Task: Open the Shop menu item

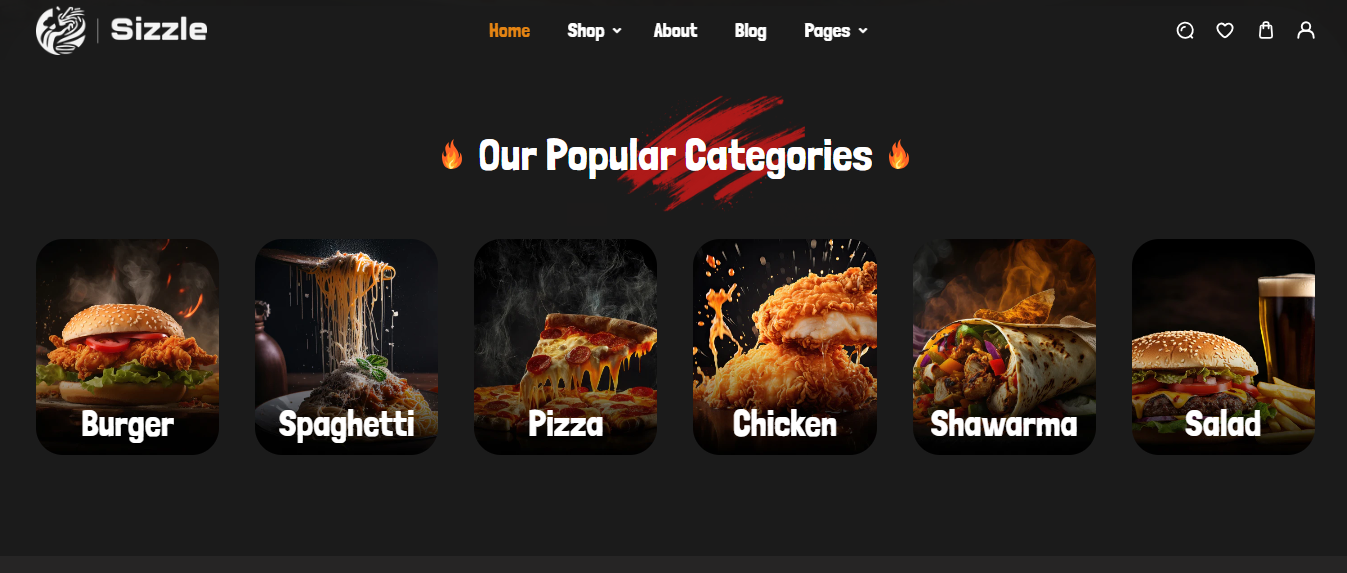Action: coord(586,31)
